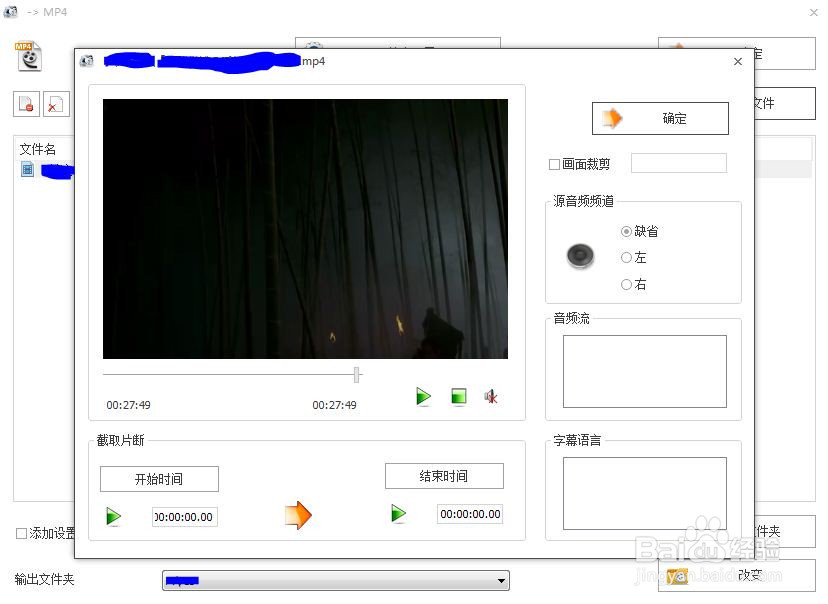Viewport: 828px width, 604px height.
Task: Click the video file icon under 文件名
Action: point(25,168)
